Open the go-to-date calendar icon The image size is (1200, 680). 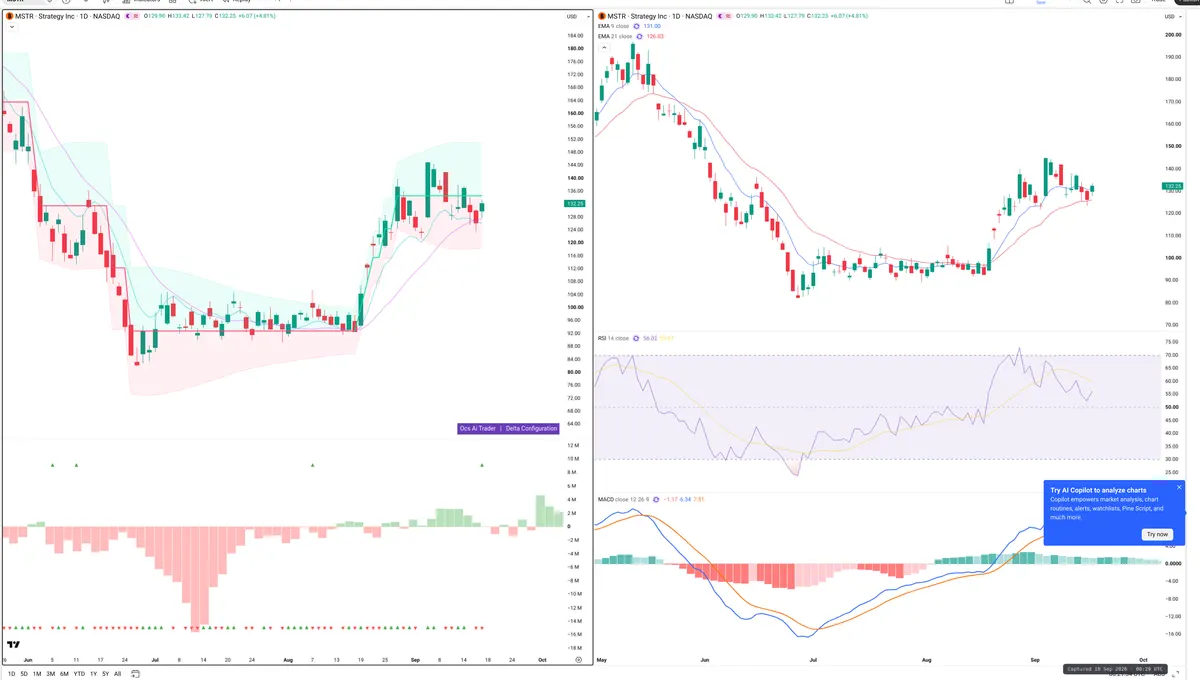coord(135,674)
